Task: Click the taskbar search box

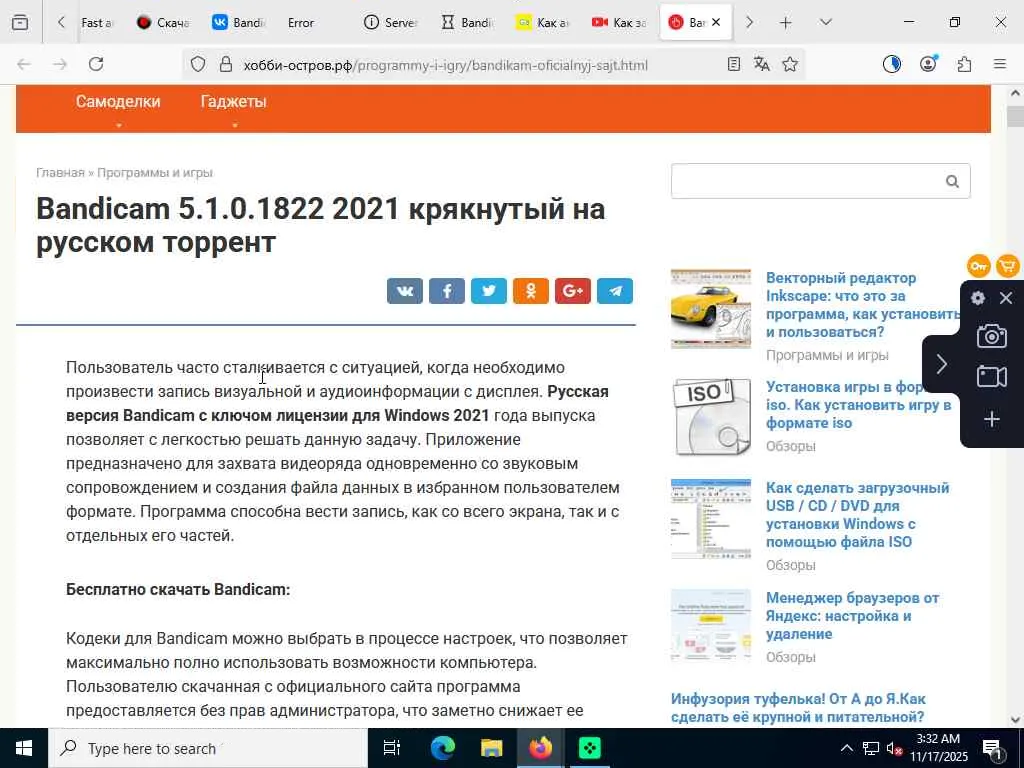Action: coord(208,748)
